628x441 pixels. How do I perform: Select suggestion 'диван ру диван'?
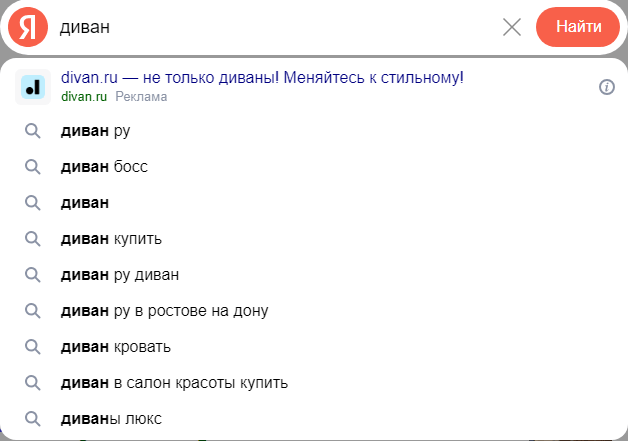click(x=120, y=275)
